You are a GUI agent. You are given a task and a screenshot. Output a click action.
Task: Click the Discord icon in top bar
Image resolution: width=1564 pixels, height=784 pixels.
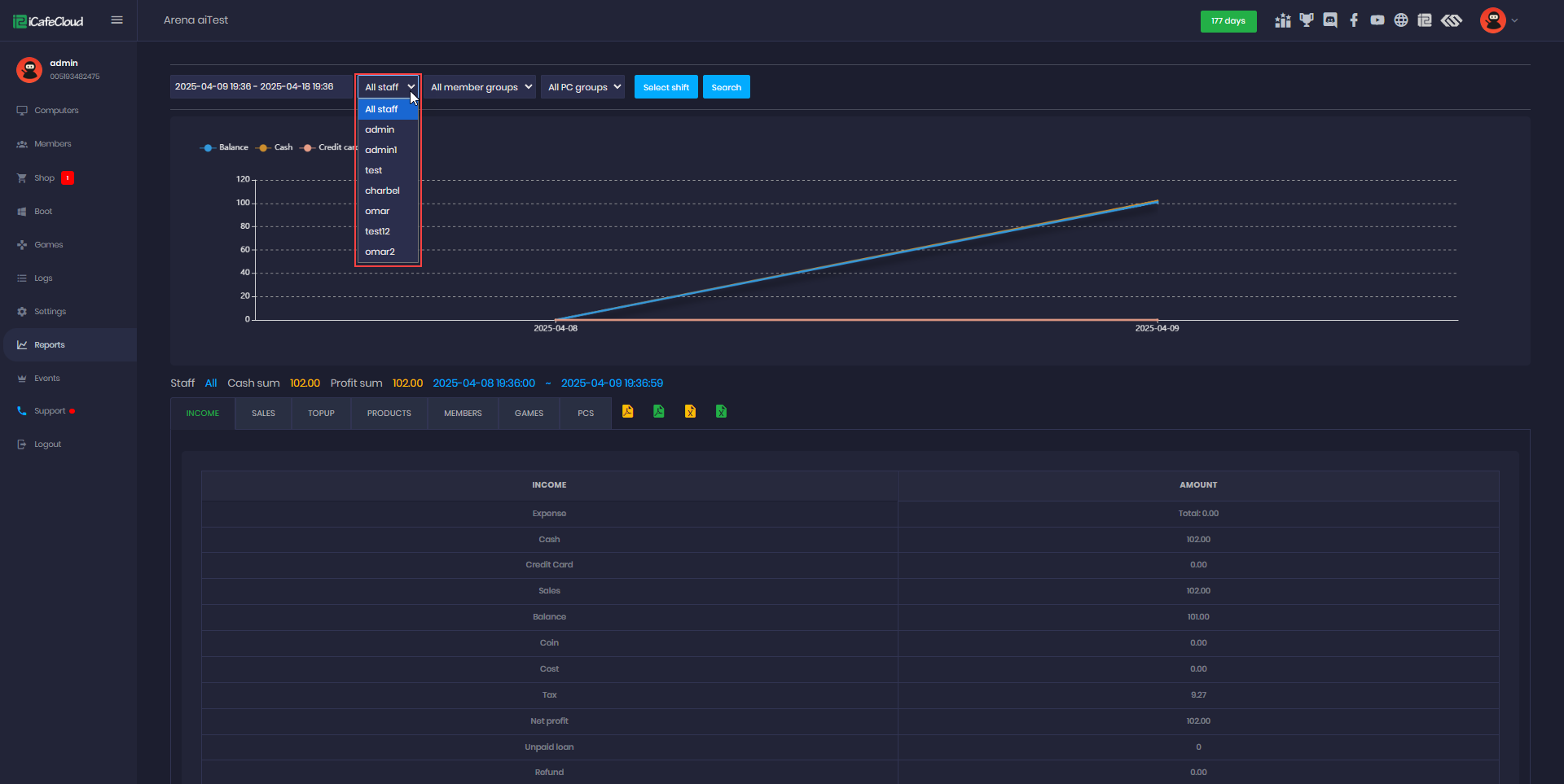coord(1330,20)
